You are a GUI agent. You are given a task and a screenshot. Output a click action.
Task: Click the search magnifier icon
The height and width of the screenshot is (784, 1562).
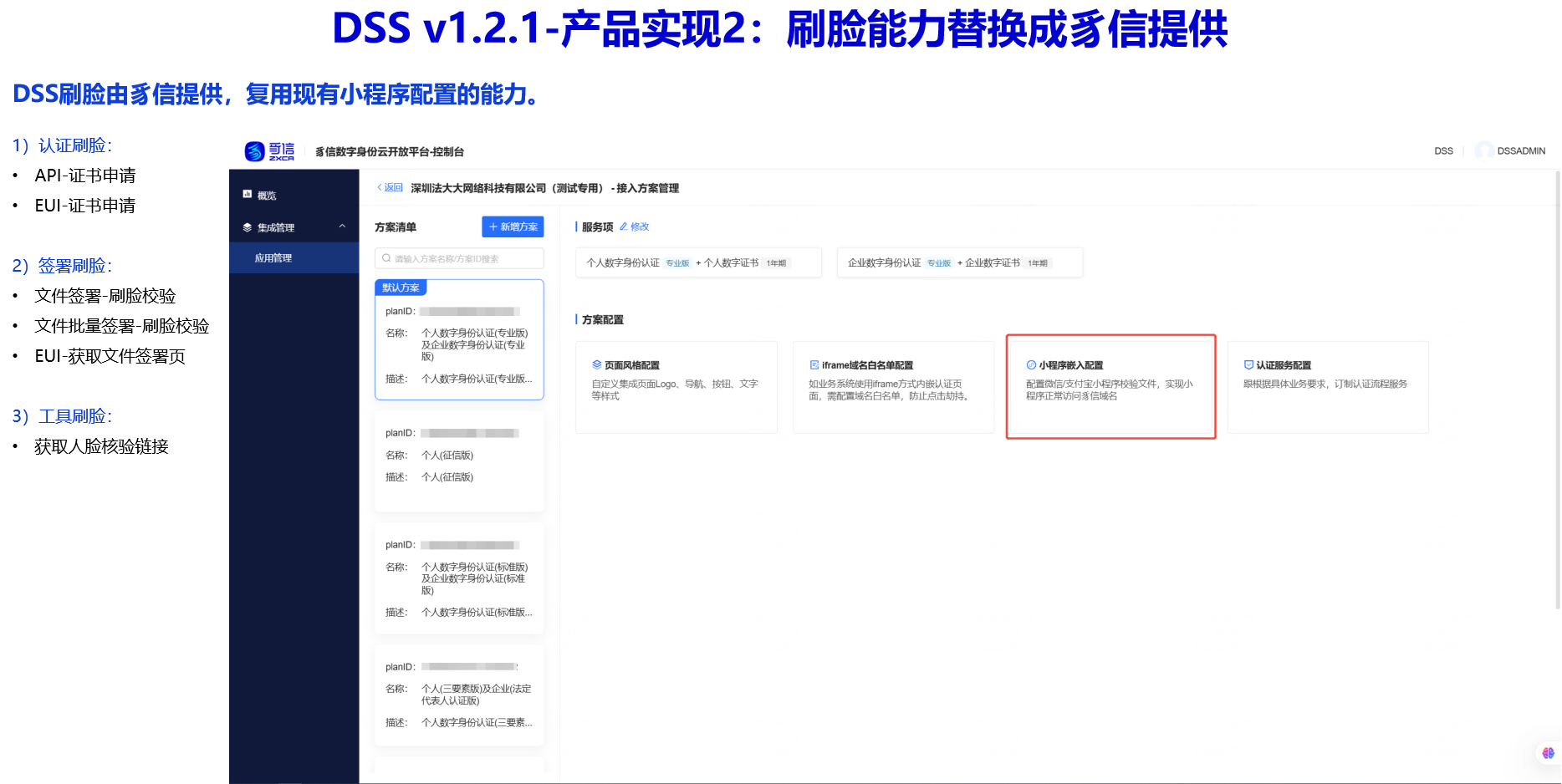click(386, 258)
